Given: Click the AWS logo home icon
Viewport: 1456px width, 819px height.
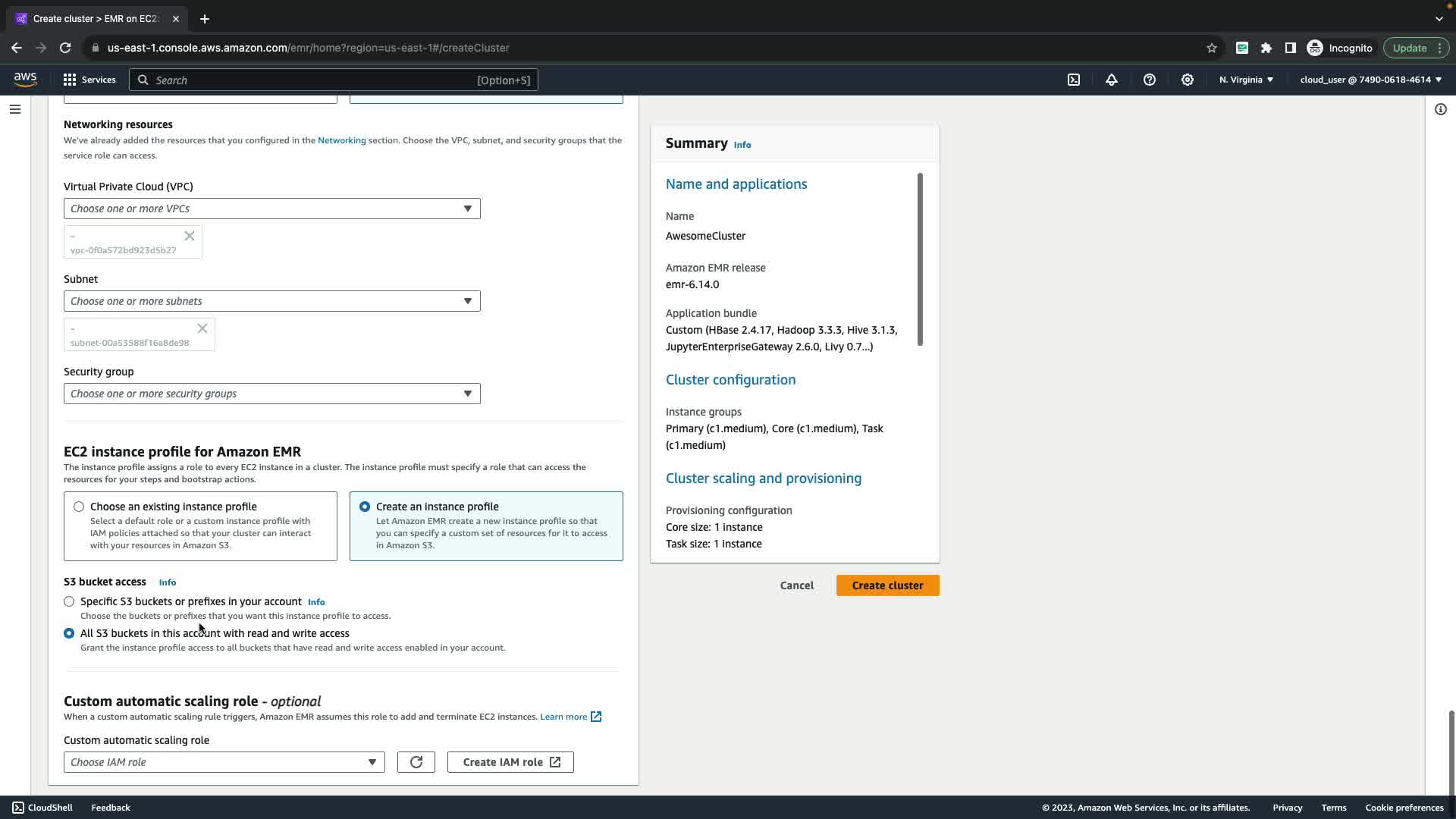Looking at the screenshot, I should coord(25,80).
